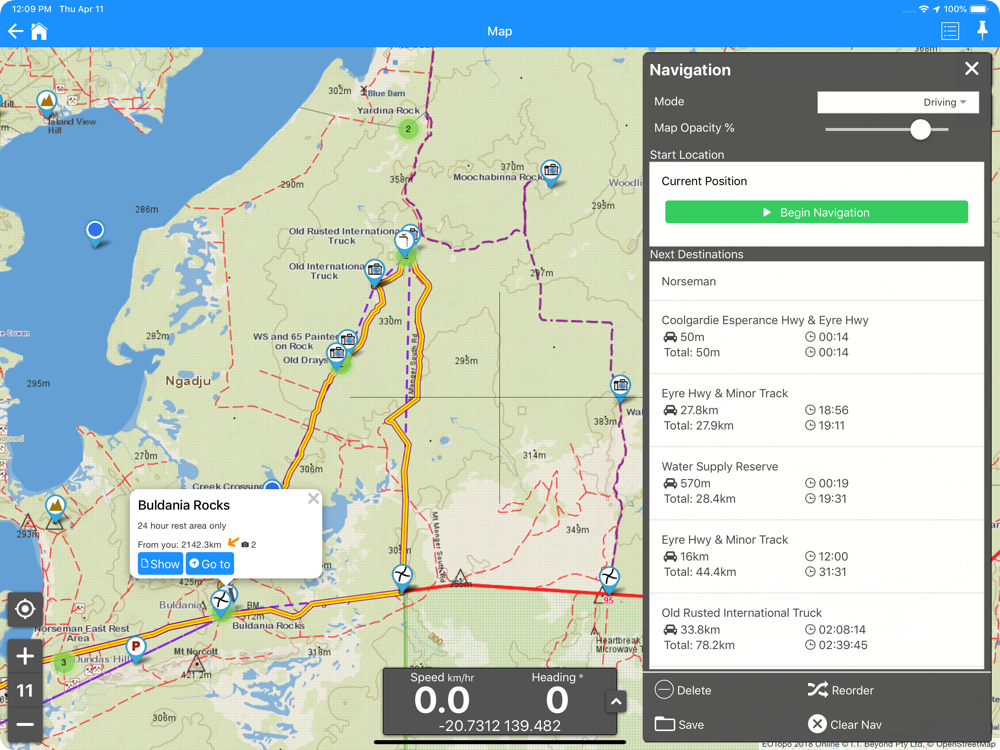Screen dimensions: 1000x750
Task: Close the Navigation panel
Action: 971,69
